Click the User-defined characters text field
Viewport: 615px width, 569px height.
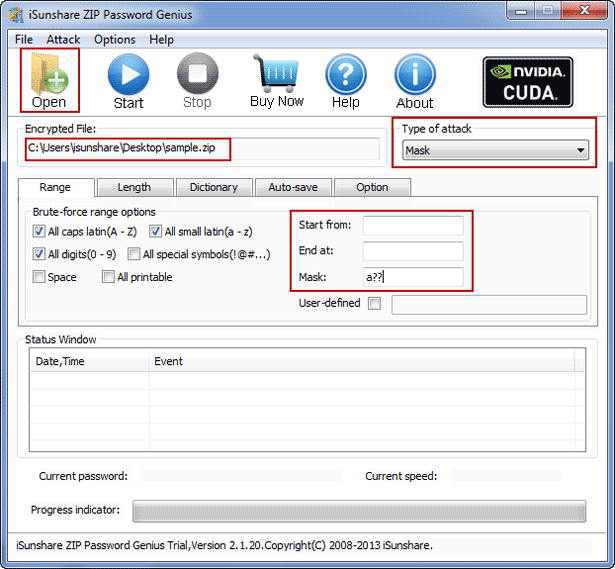[489, 305]
